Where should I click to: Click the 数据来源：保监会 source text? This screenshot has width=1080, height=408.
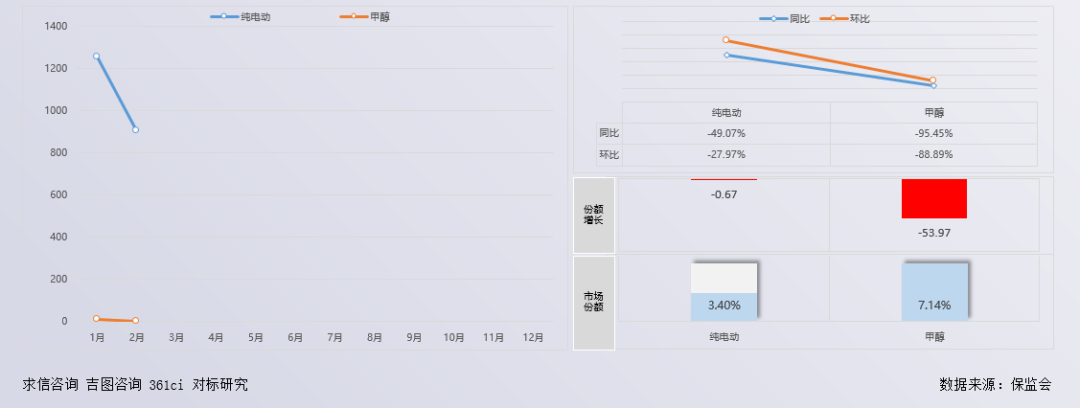tap(995, 384)
